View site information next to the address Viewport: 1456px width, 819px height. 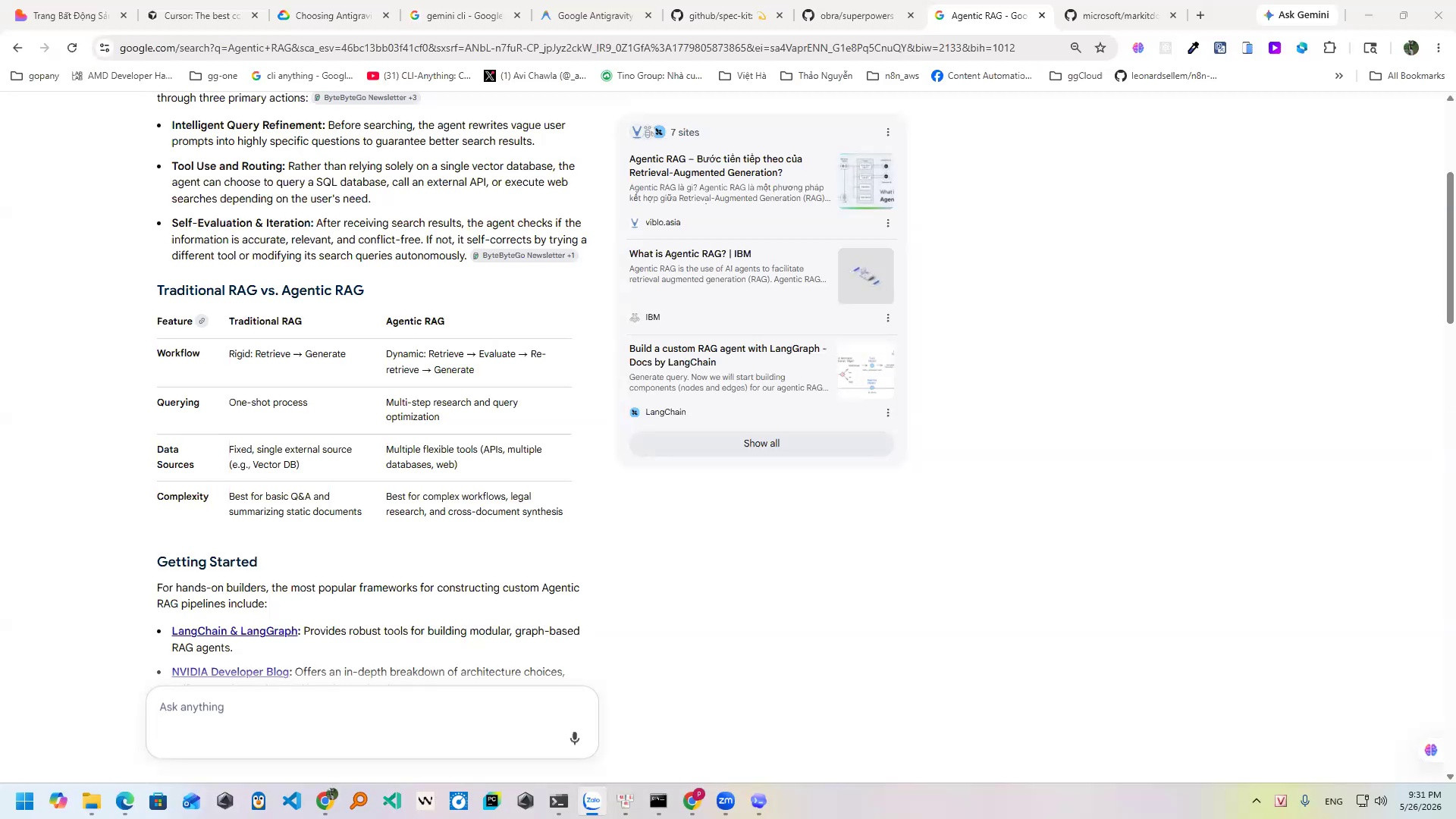pos(105,48)
